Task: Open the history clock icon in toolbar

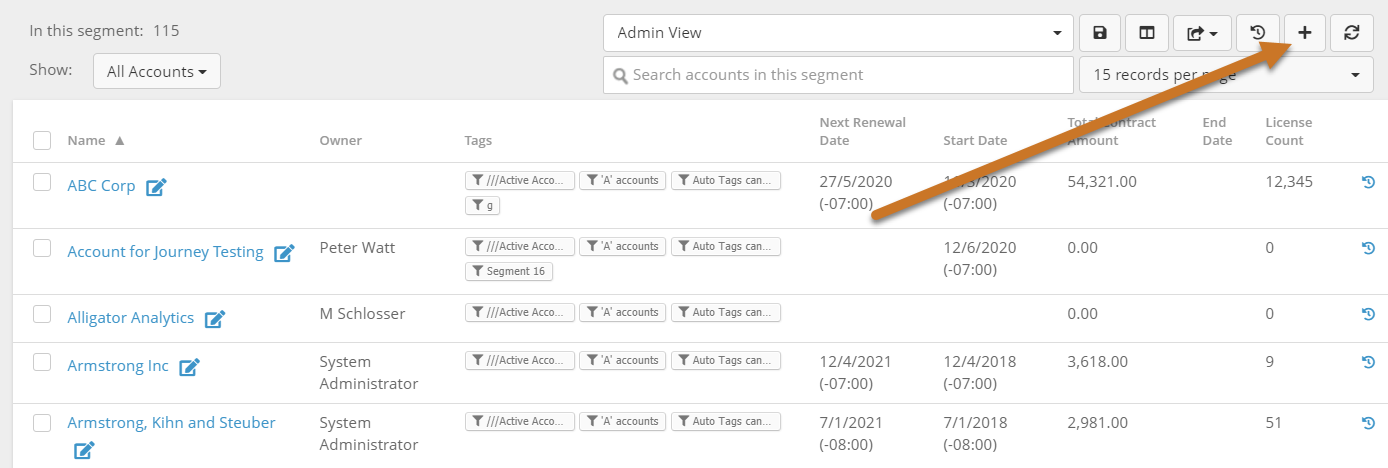Action: tap(1258, 33)
